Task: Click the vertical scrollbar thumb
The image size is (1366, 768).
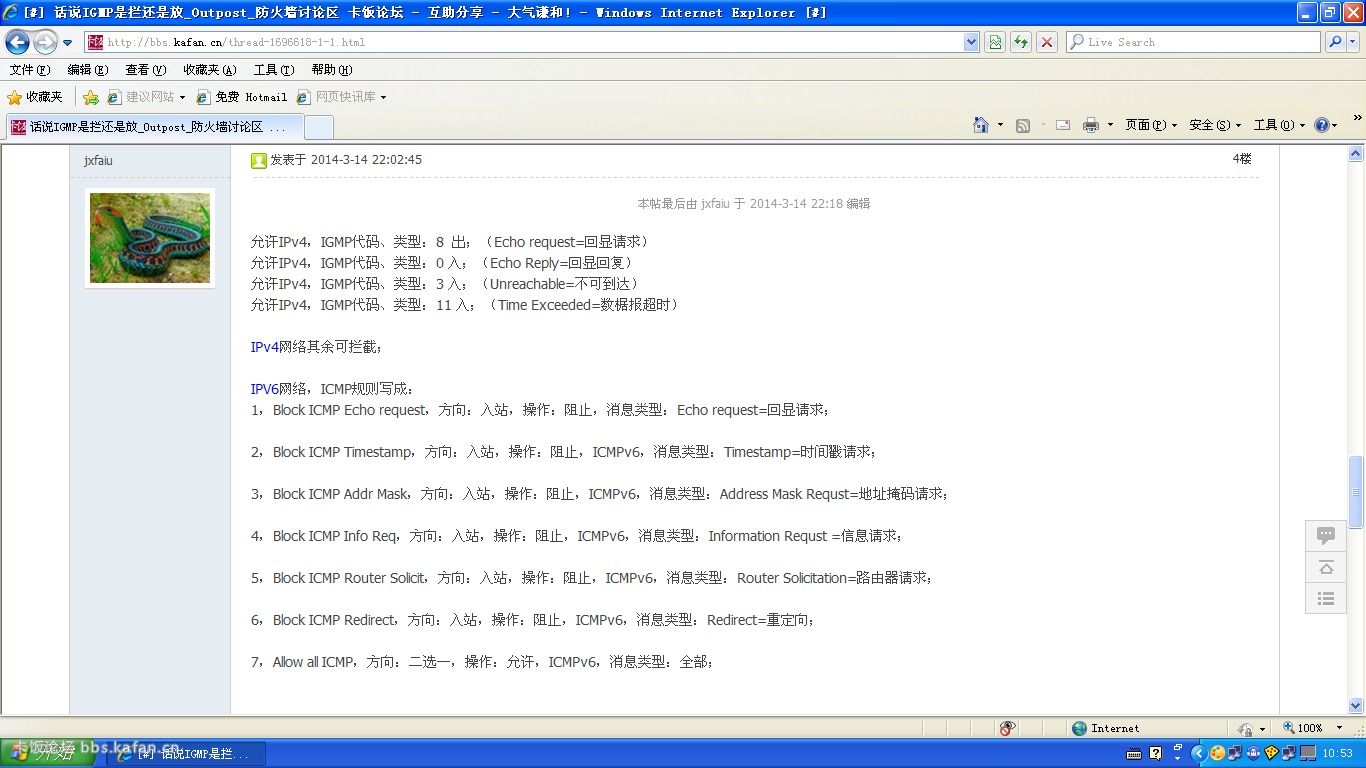Action: click(x=1356, y=491)
